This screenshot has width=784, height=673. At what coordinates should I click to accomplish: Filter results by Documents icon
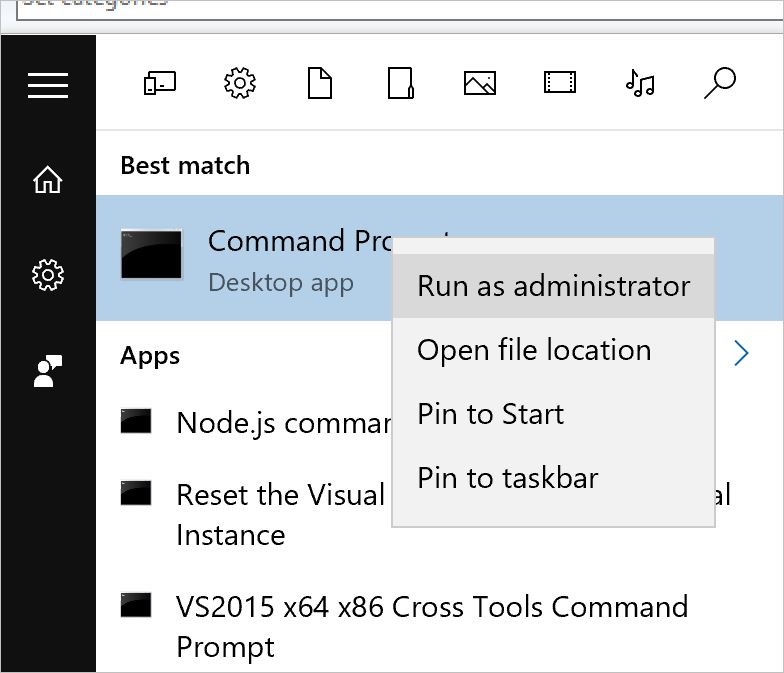pyautogui.click(x=319, y=83)
